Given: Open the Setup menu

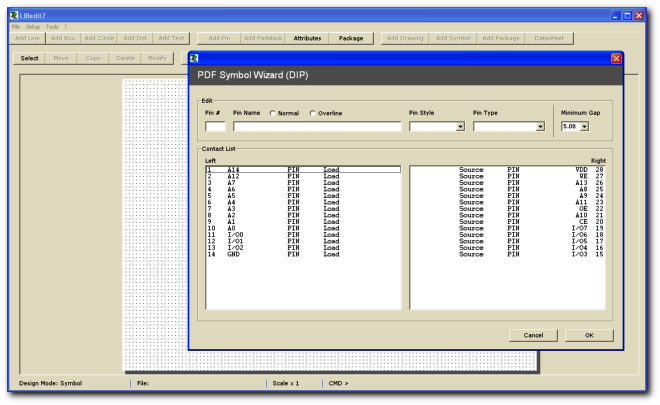Looking at the screenshot, I should pyautogui.click(x=33, y=27).
